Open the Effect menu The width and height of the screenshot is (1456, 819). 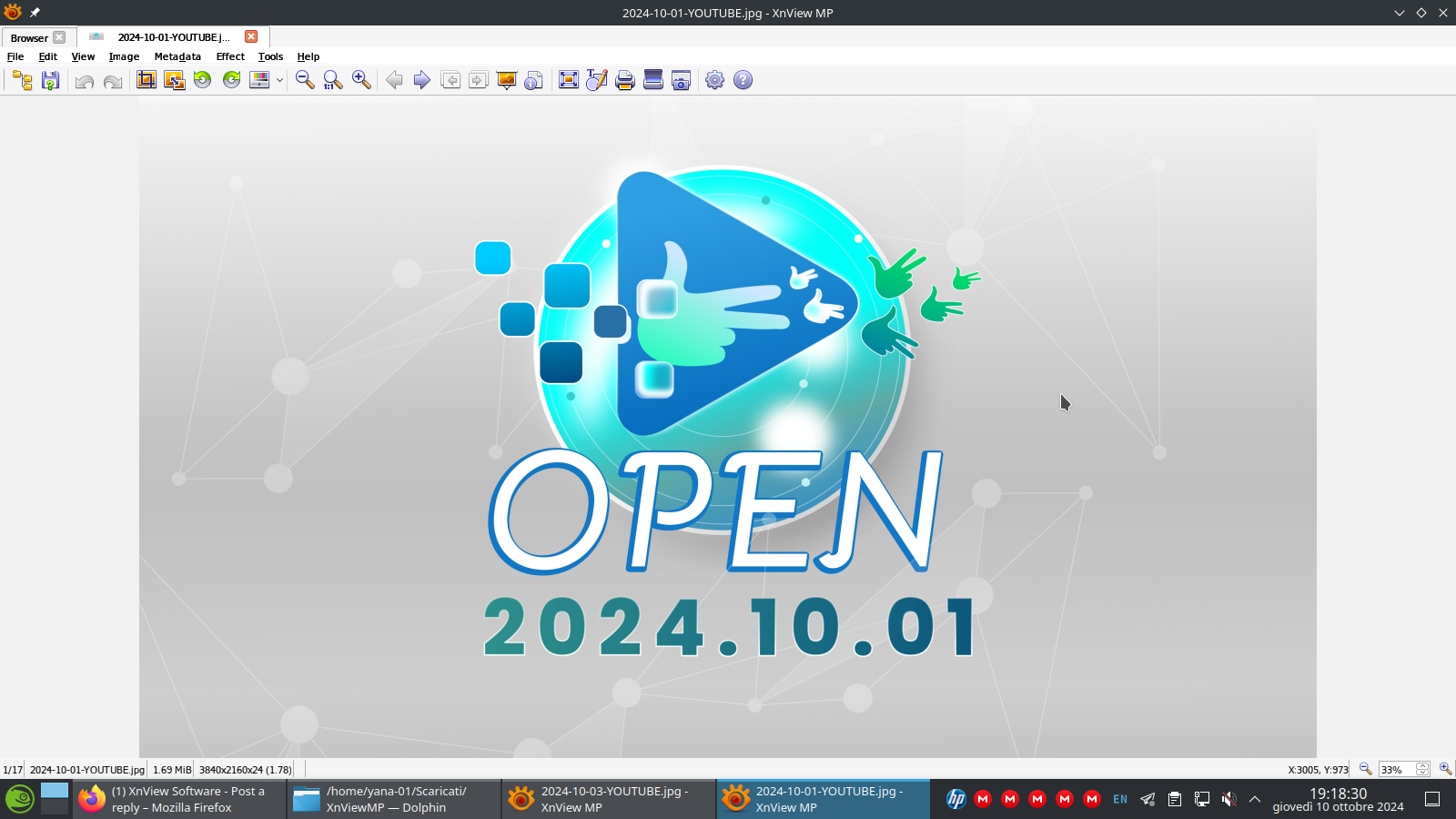point(230,56)
